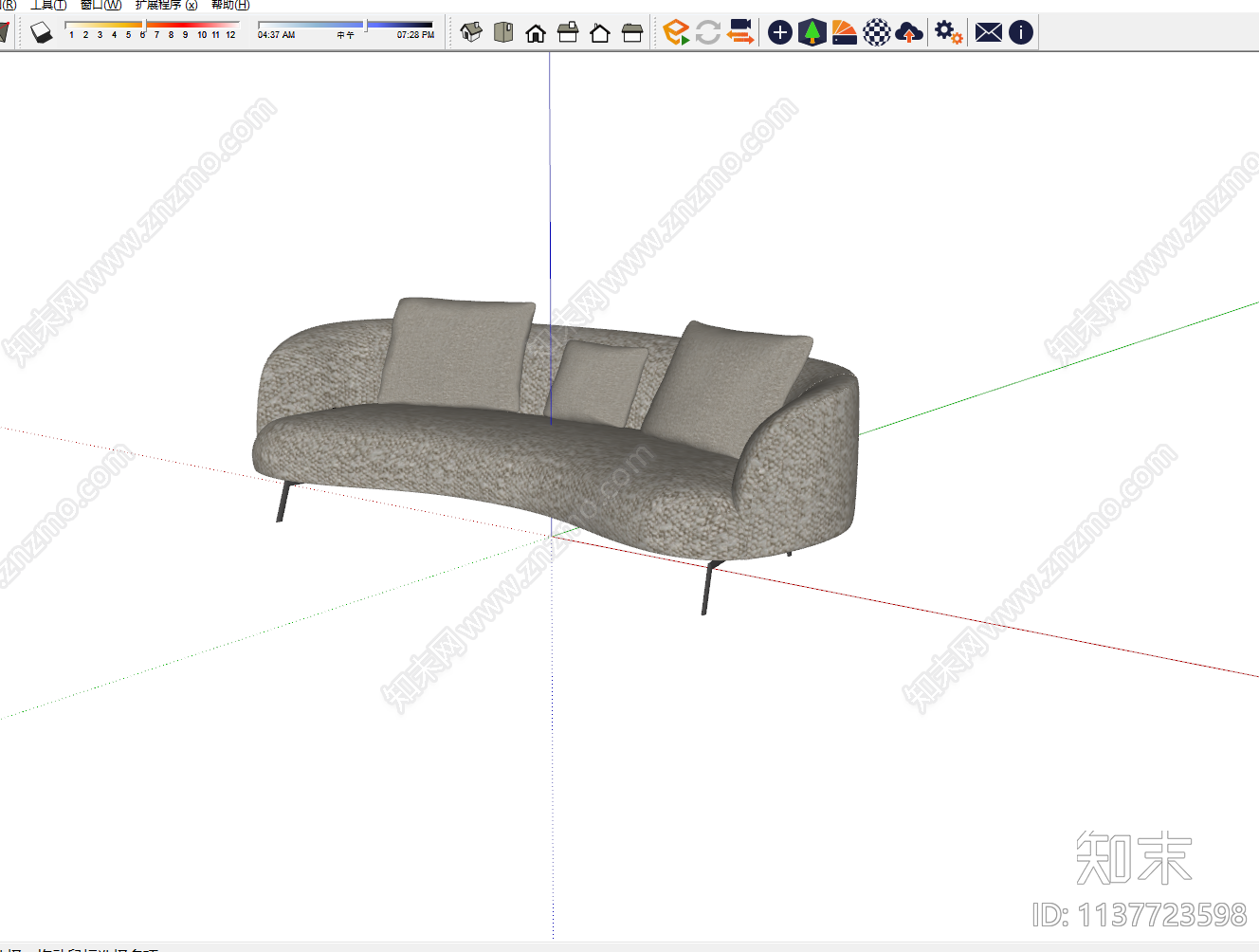Click the checkered sphere icon

(x=877, y=33)
